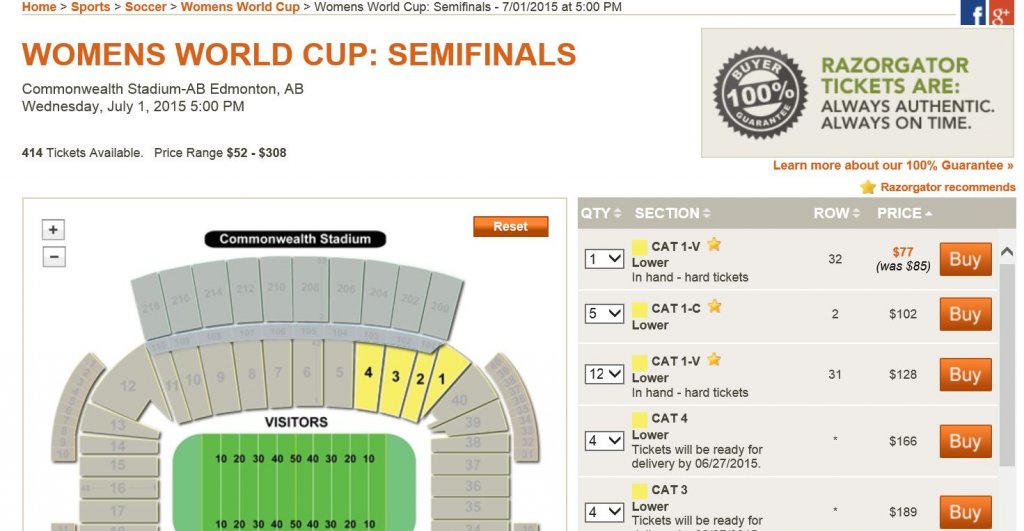1024x531 pixels.
Task: Select highlighted section 4 on stadium map
Action: tap(367, 373)
